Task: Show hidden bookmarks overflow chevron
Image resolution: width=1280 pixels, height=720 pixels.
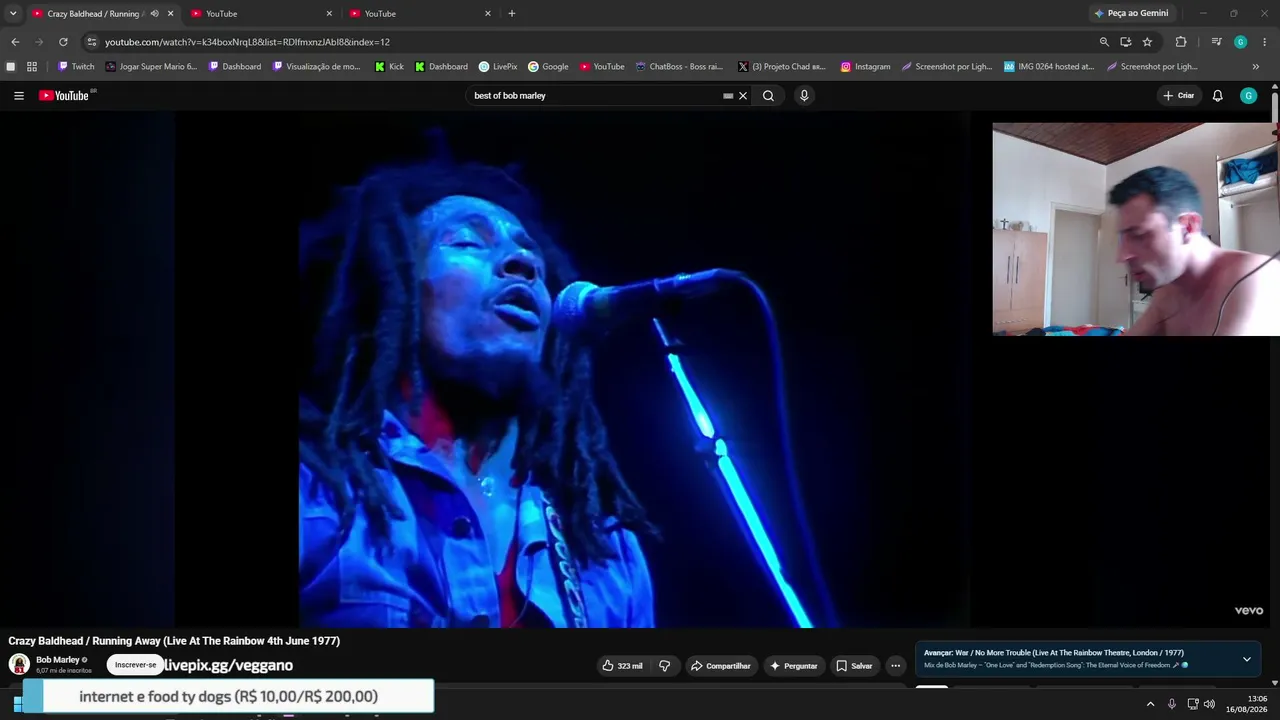Action: (x=1256, y=67)
